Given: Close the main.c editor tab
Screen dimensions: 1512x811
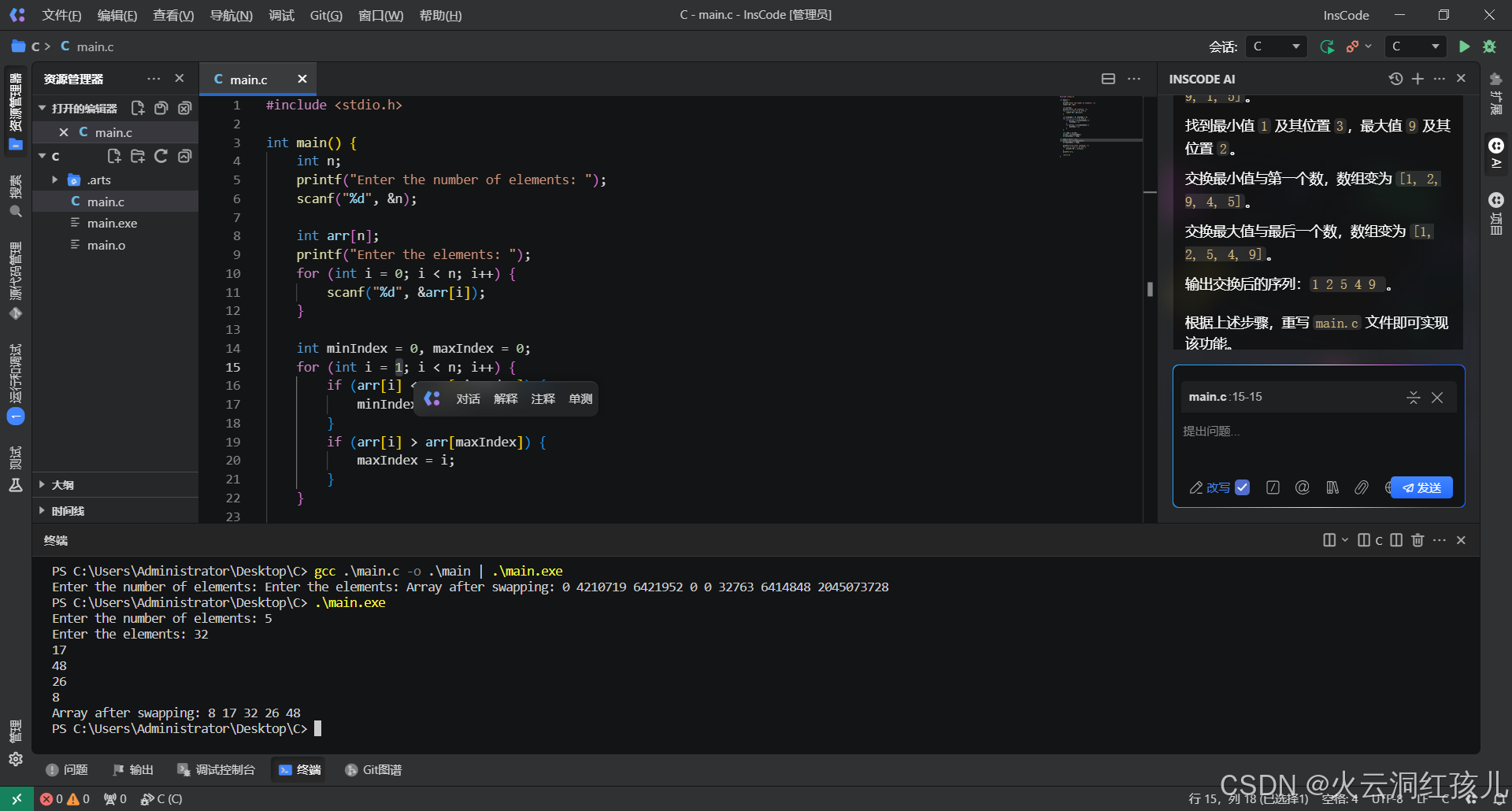Looking at the screenshot, I should [x=302, y=79].
